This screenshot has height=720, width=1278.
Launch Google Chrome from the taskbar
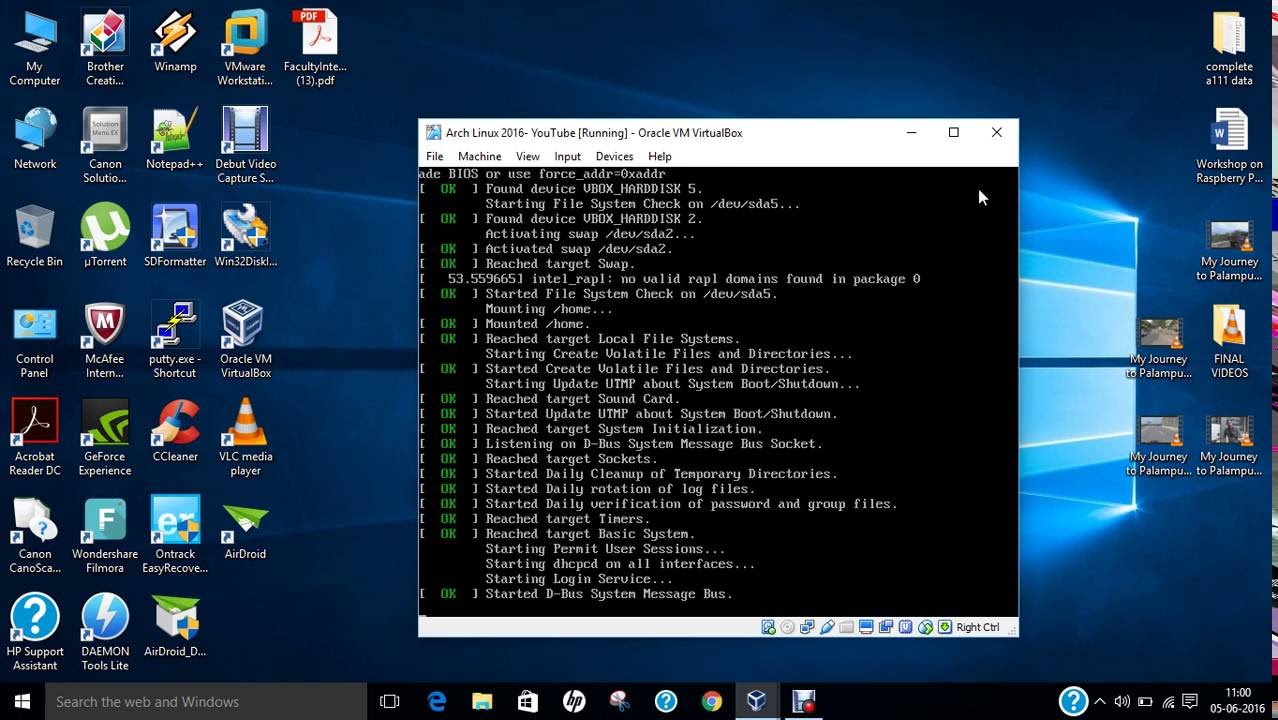[711, 702]
